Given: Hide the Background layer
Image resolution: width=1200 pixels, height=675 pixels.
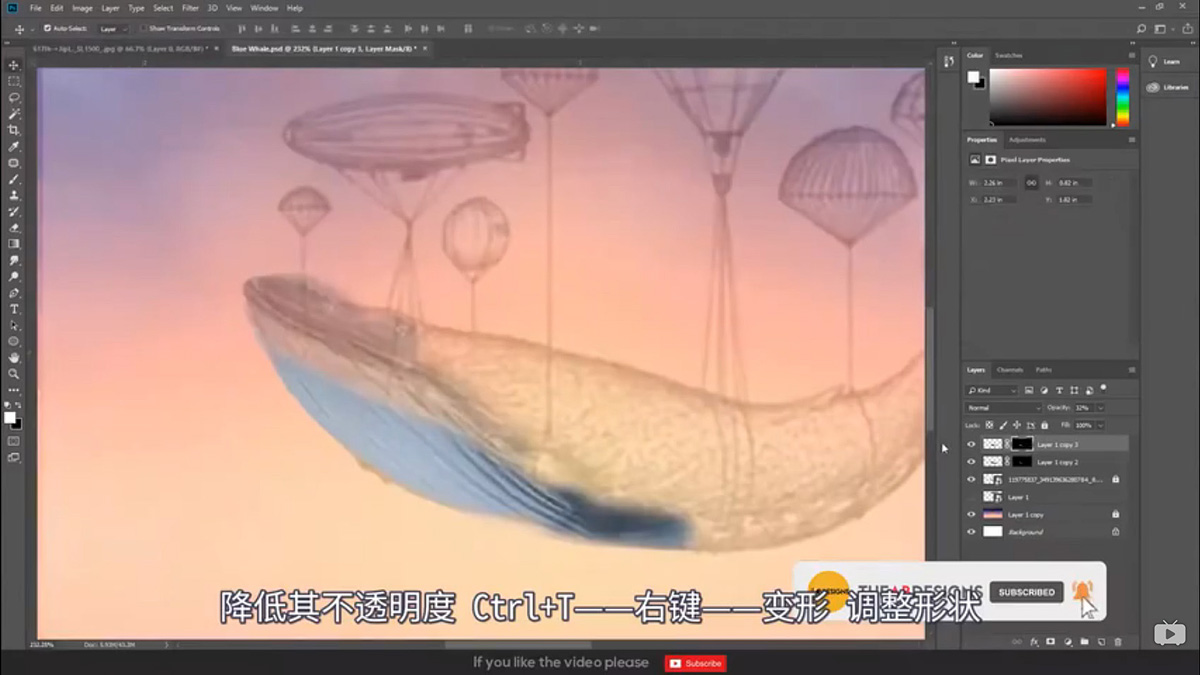Looking at the screenshot, I should [x=971, y=532].
